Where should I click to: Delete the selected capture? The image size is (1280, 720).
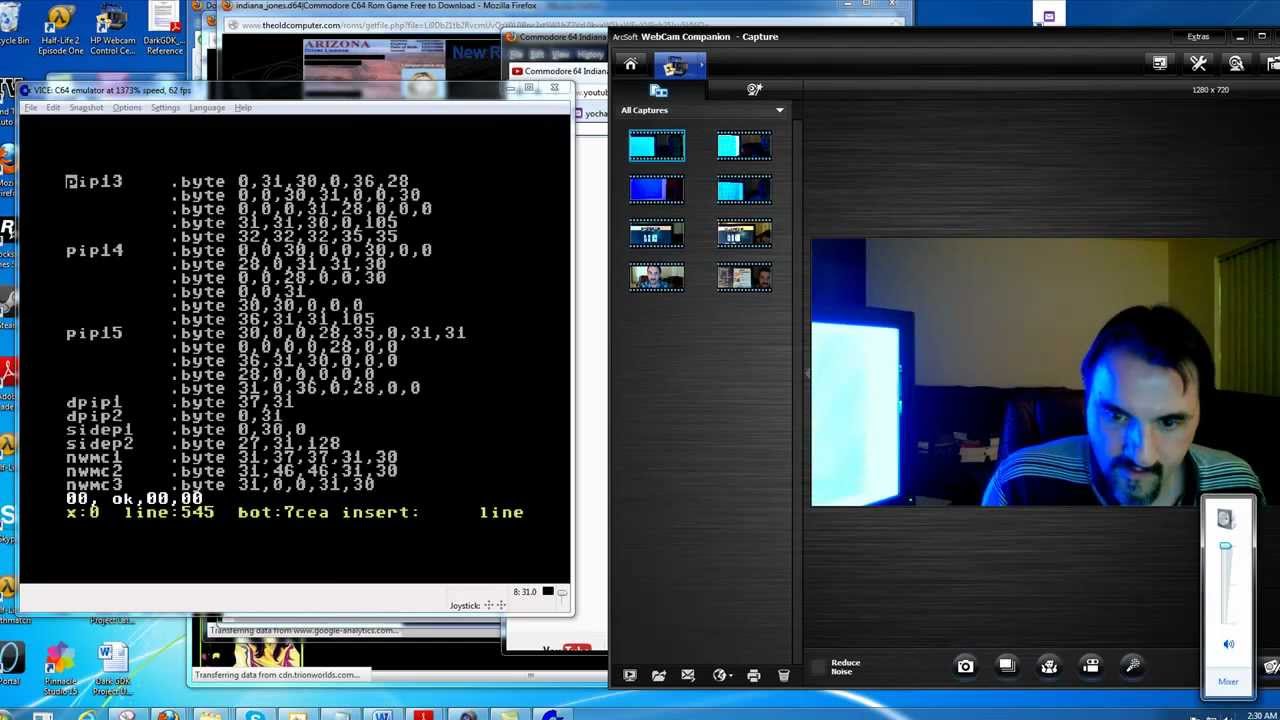click(784, 676)
